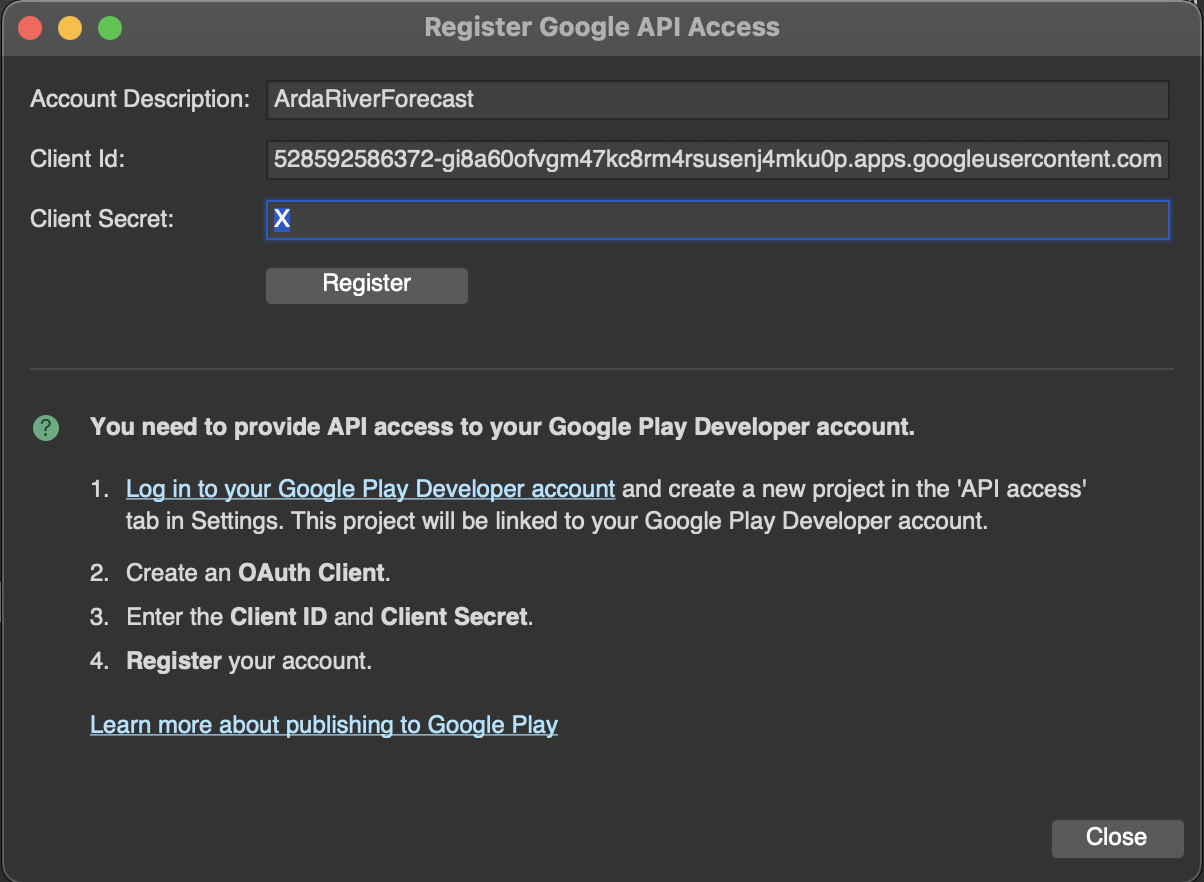Minimize the dialog with the yellow button
This screenshot has height=882, width=1204.
point(70,28)
